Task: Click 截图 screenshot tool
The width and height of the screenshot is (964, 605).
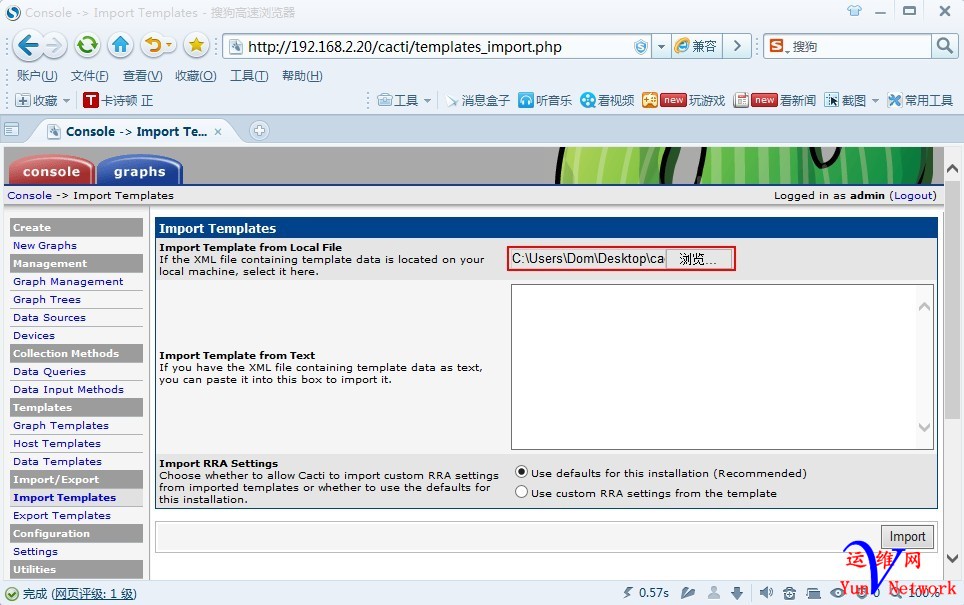Action: tap(845, 100)
